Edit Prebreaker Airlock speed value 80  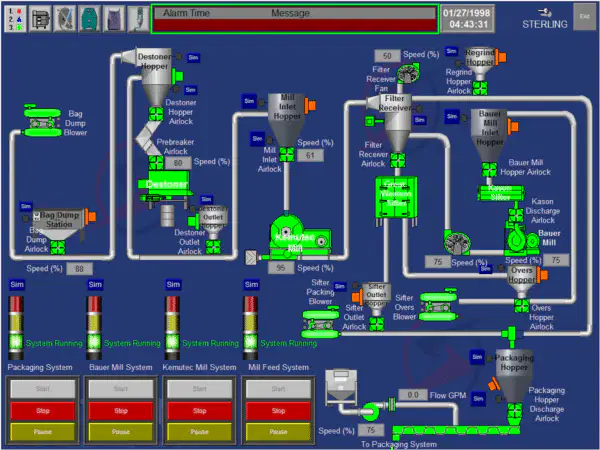click(x=178, y=163)
